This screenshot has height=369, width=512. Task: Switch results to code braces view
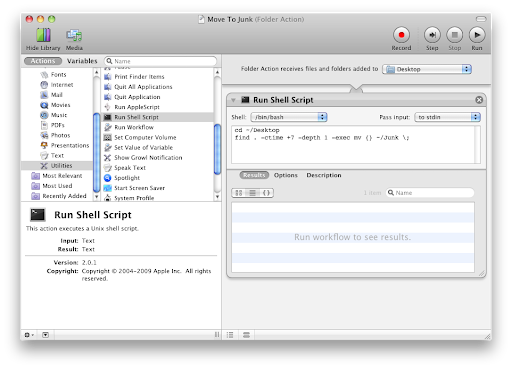click(x=266, y=193)
